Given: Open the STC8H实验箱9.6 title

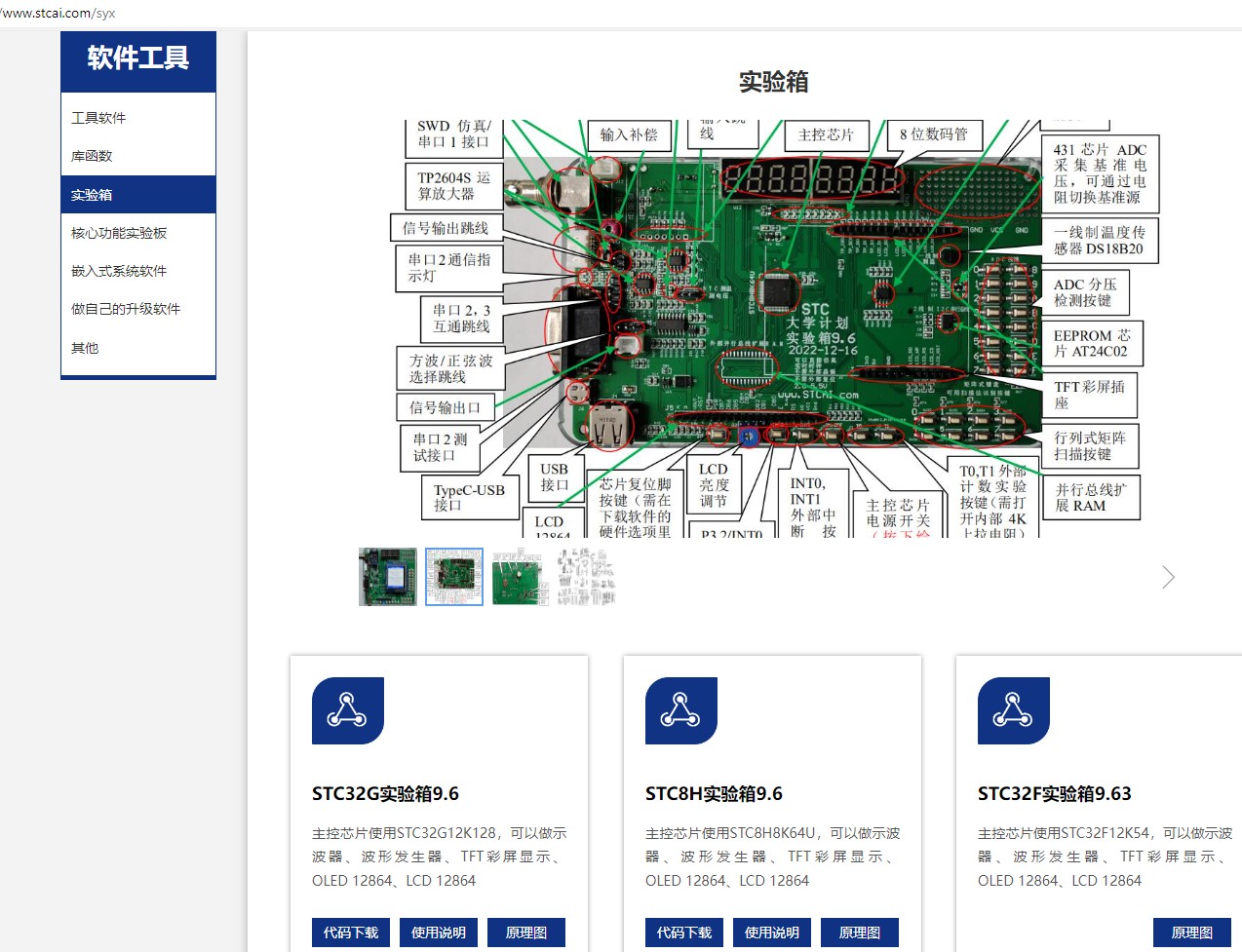Looking at the screenshot, I should 714,794.
